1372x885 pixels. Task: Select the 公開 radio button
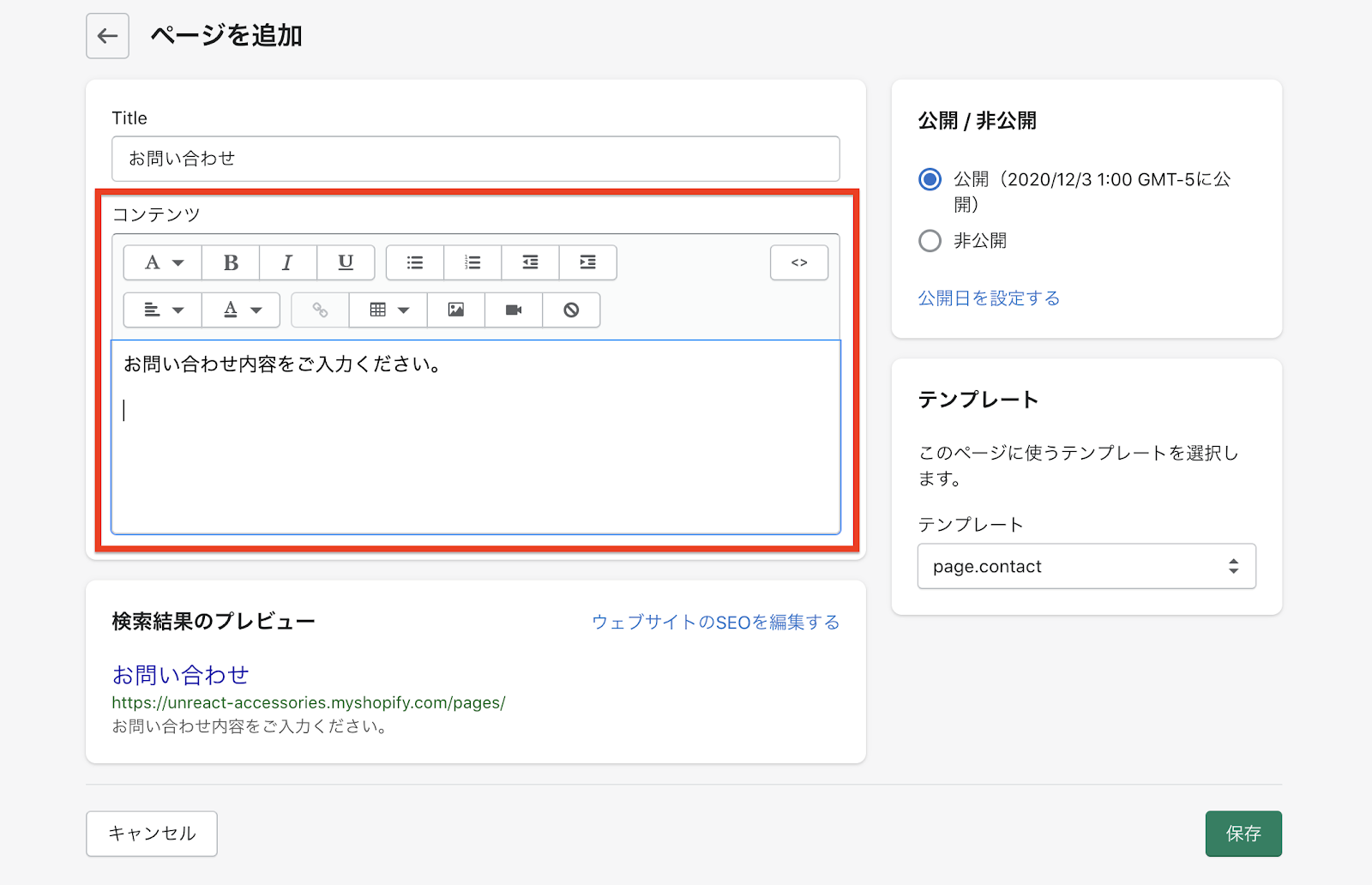(x=930, y=179)
